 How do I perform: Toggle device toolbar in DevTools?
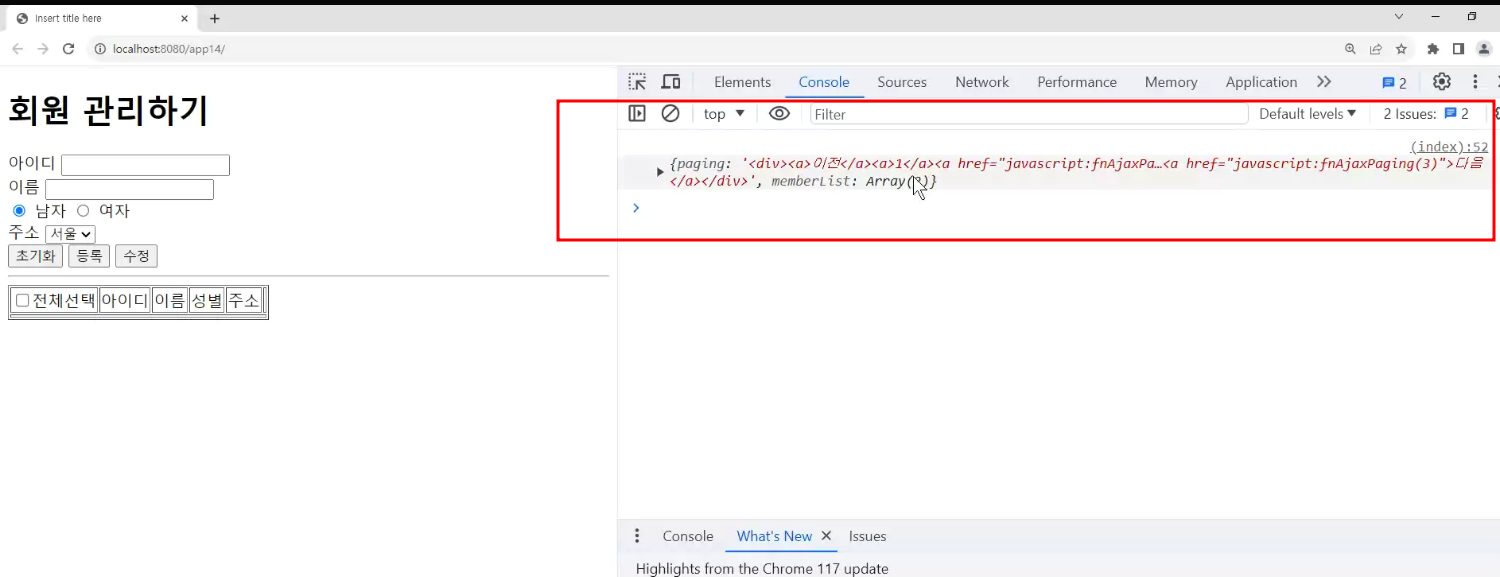pyautogui.click(x=671, y=82)
